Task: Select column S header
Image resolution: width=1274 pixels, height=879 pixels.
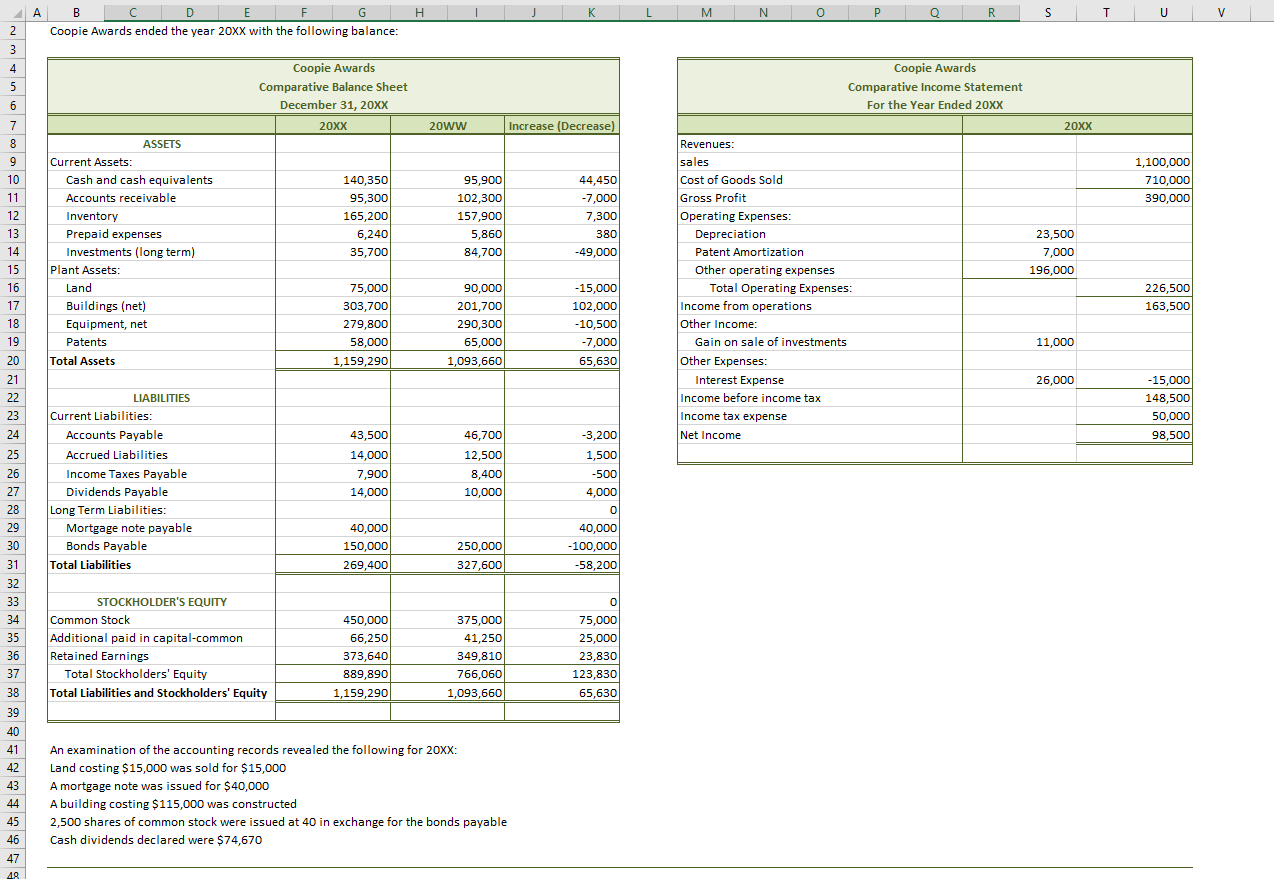Action: coord(1048,11)
